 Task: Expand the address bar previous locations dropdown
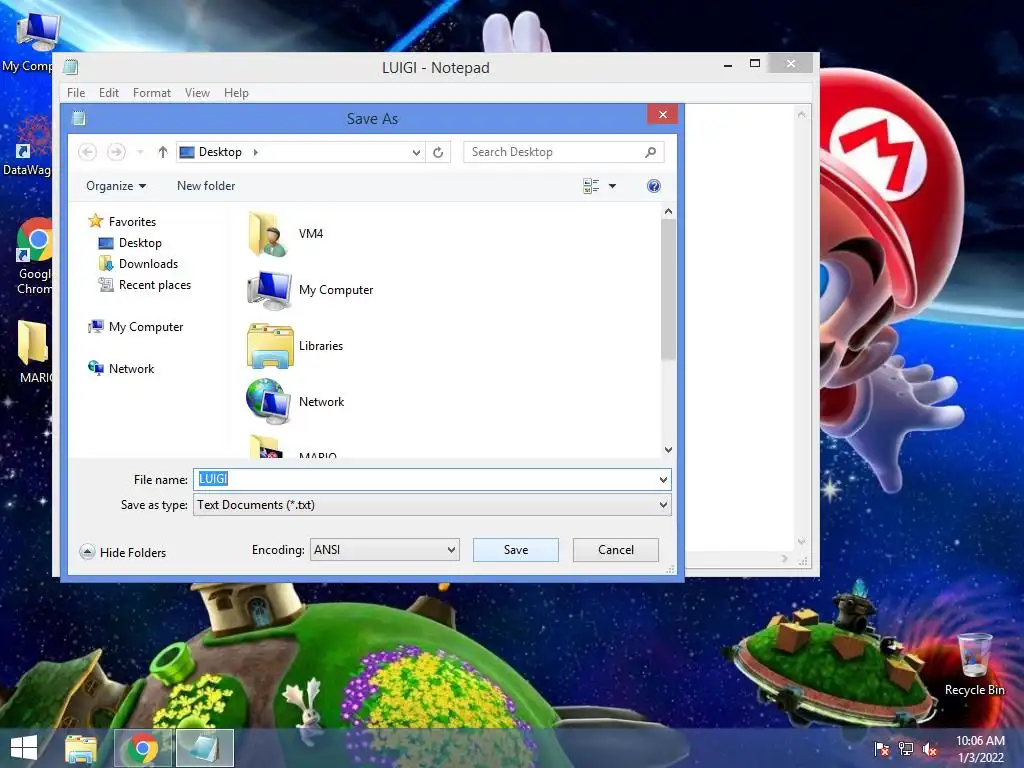tap(416, 152)
